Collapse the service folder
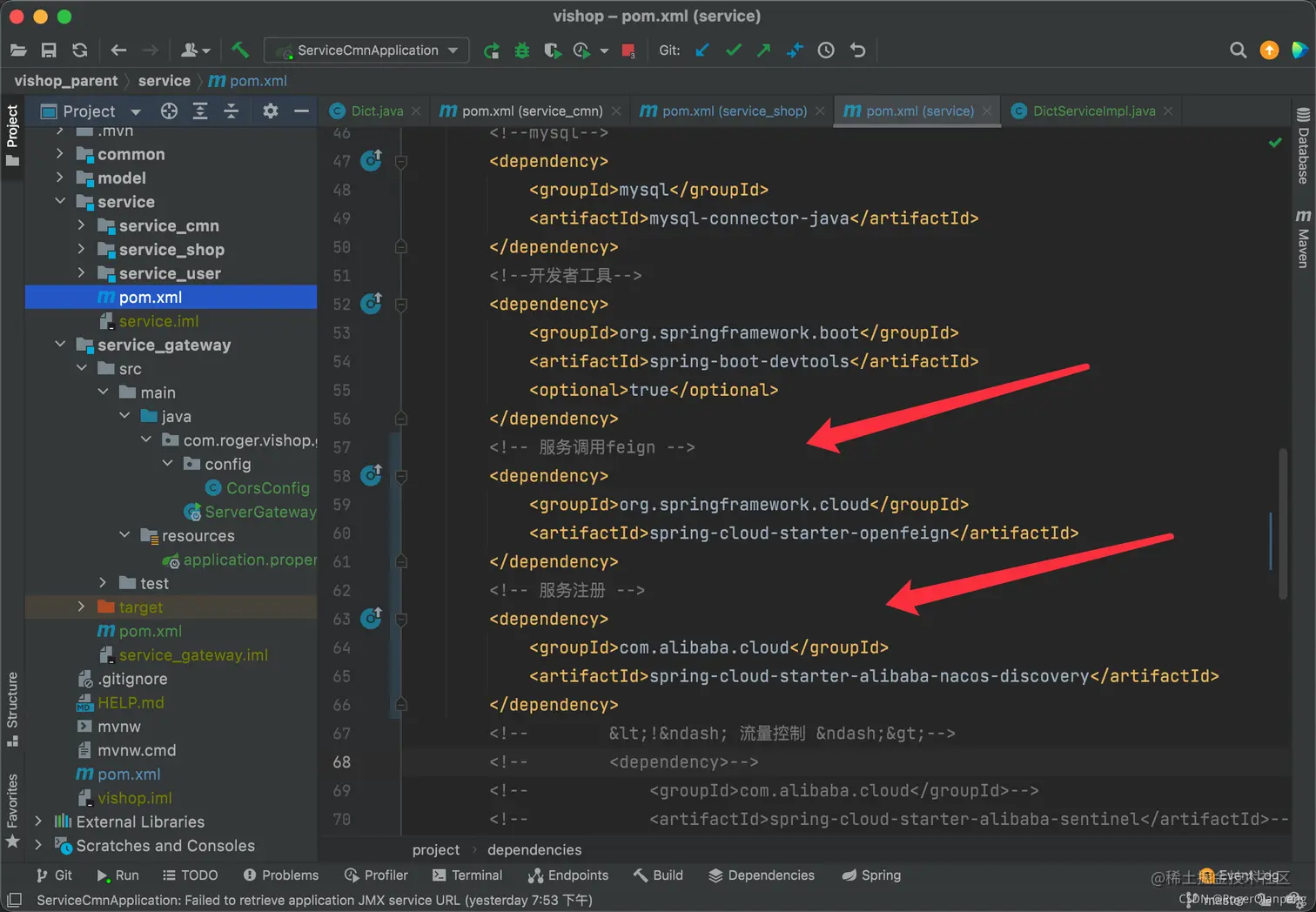This screenshot has width=1316, height=912. (x=59, y=201)
